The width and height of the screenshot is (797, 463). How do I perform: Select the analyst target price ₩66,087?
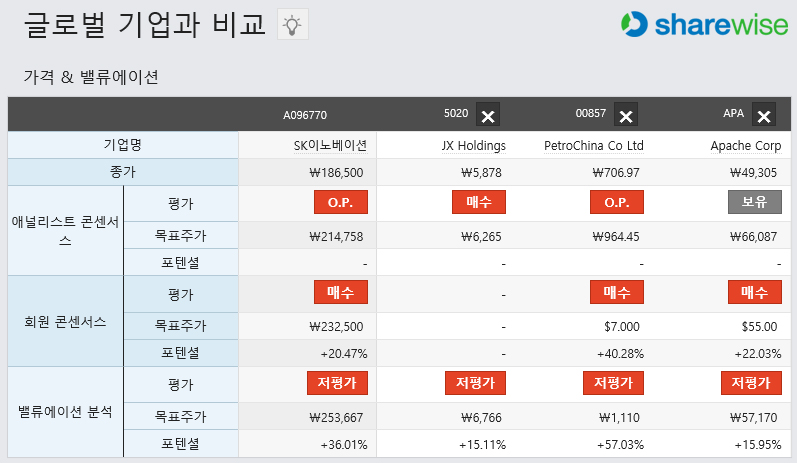(754, 237)
